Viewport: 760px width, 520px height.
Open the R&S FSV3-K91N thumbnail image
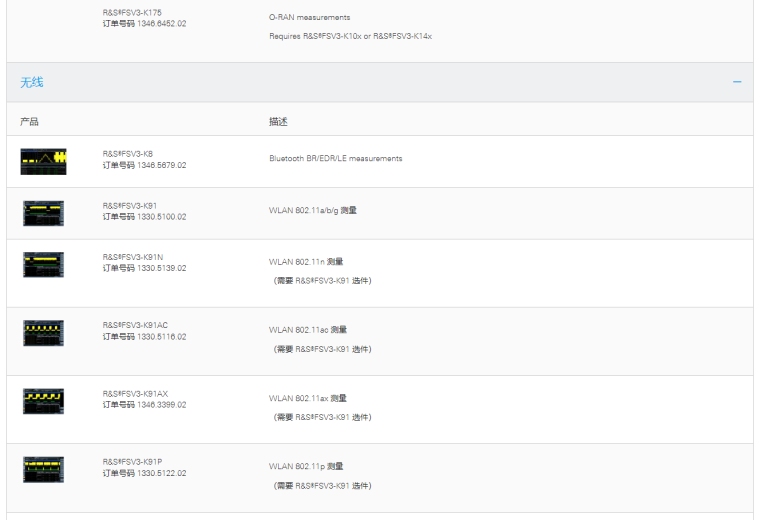[43, 264]
